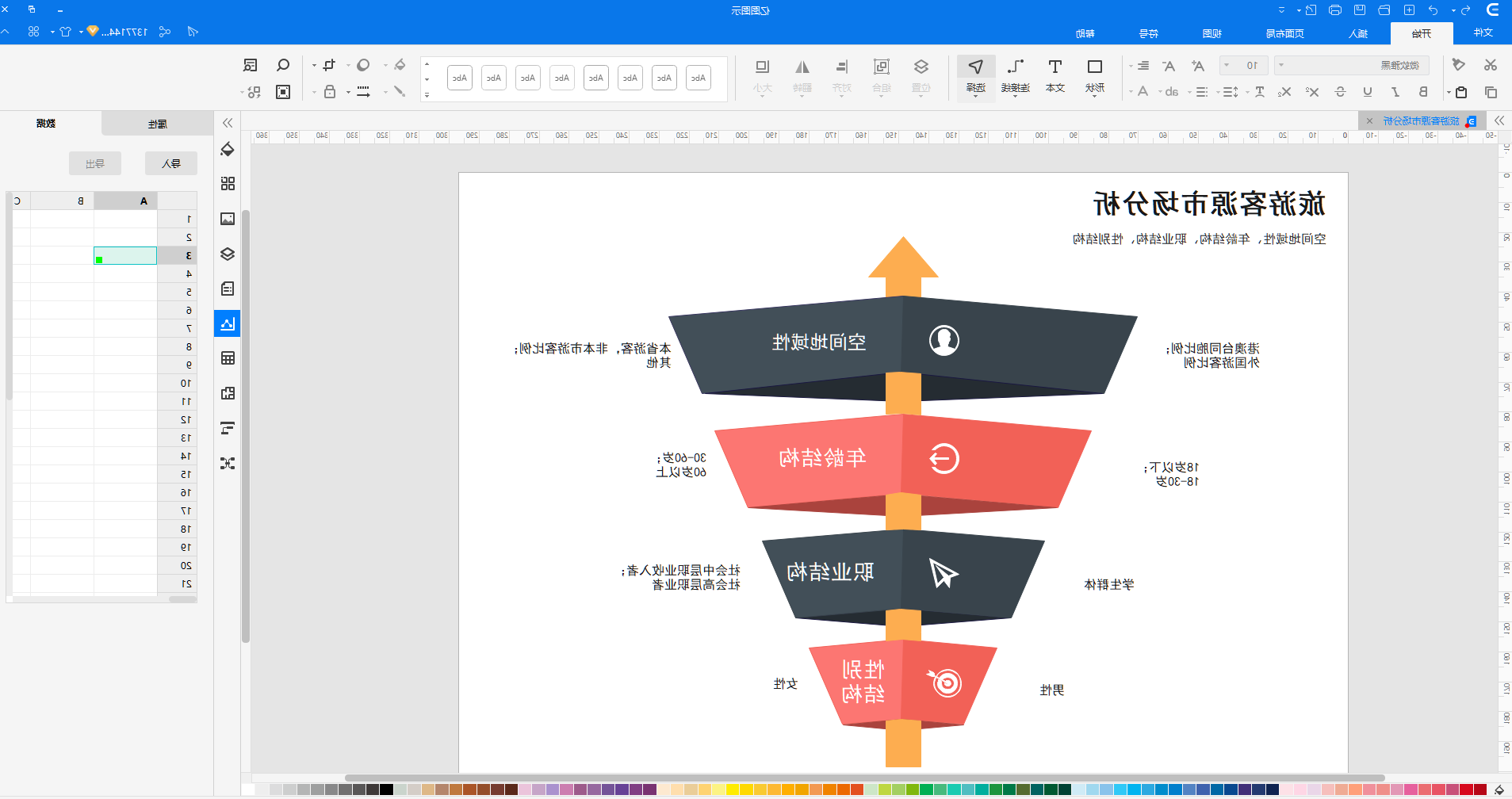Click the fill bucket icon in ribbon
Viewport: 1512px width, 799px height.
[x=400, y=65]
